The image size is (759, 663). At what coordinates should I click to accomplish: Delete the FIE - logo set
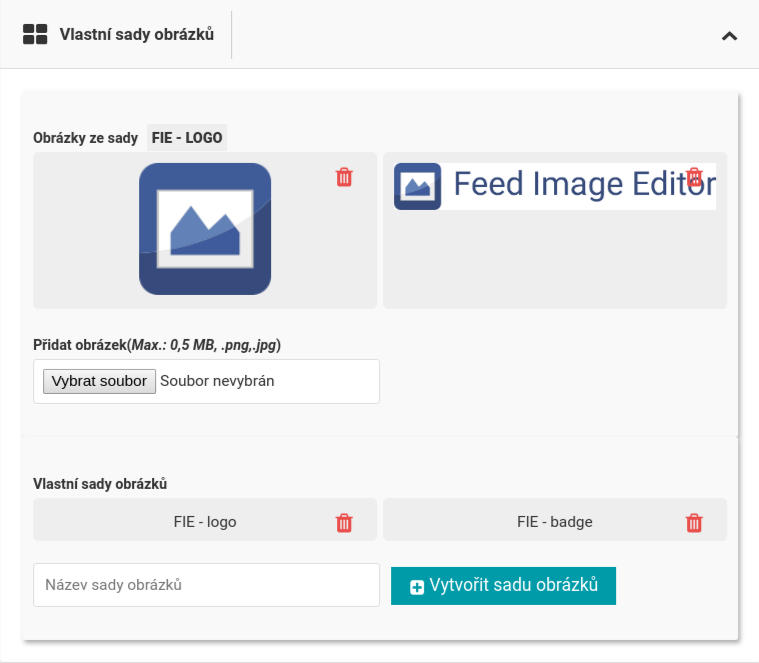[x=344, y=523]
